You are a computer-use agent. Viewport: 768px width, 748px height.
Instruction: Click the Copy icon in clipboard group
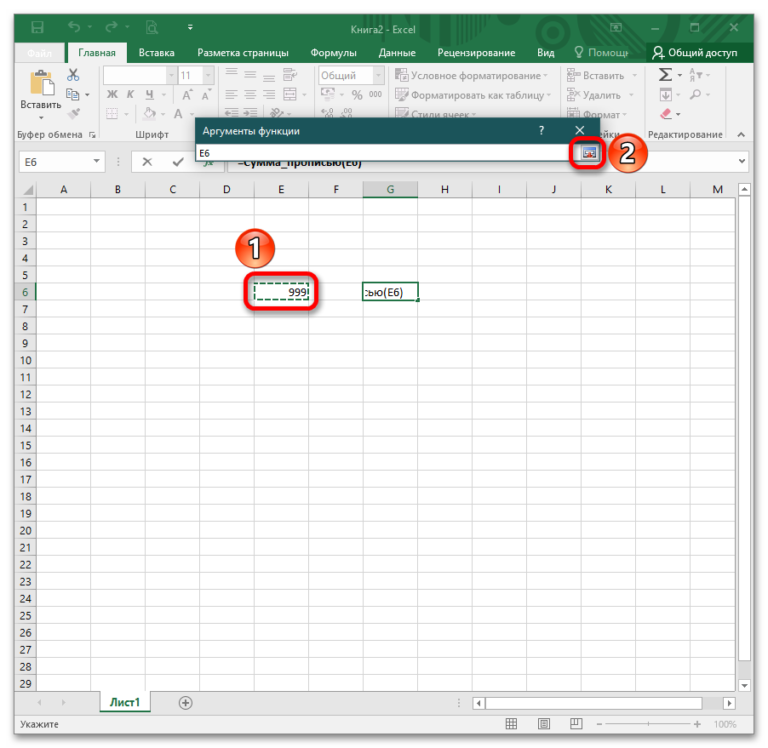[x=72, y=94]
